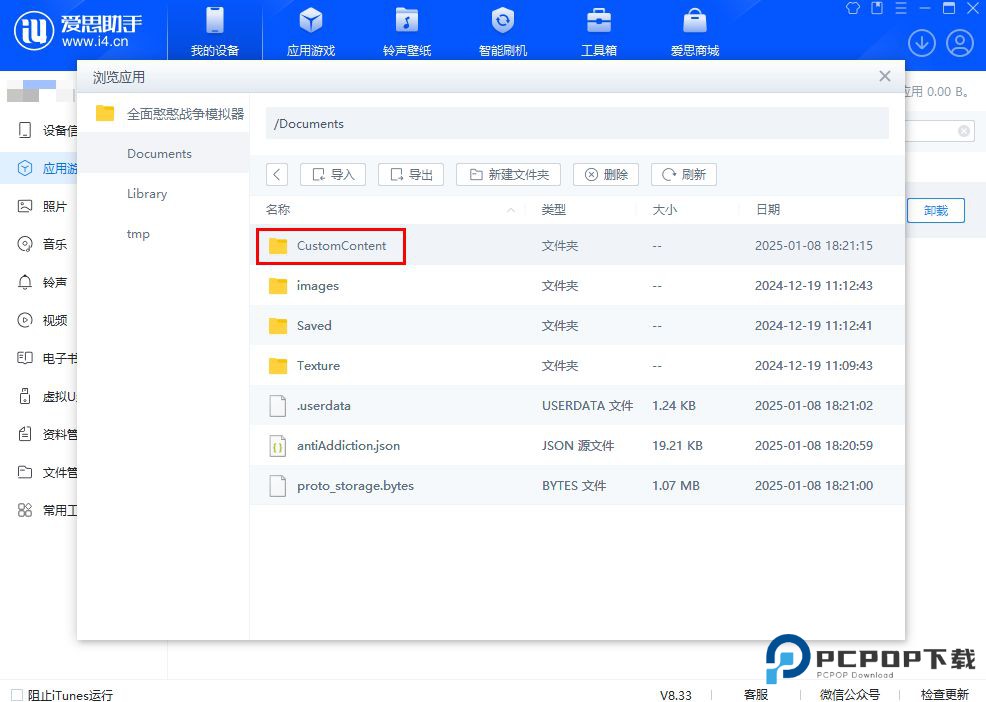Open the user account icon
The height and width of the screenshot is (702, 986).
point(960,43)
